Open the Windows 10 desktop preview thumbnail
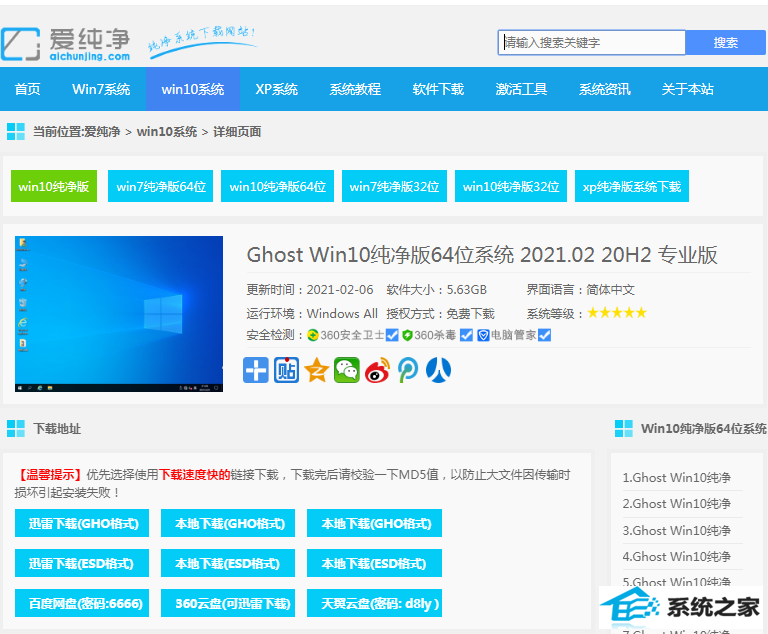This screenshot has height=634, width=768. (119, 314)
